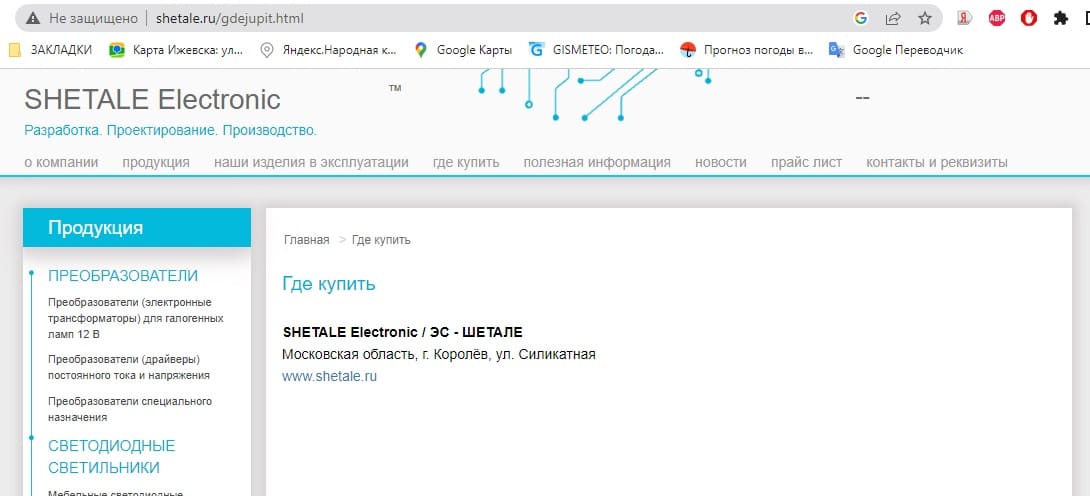
Task: Open the 'прайс лист' page
Action: tap(806, 162)
